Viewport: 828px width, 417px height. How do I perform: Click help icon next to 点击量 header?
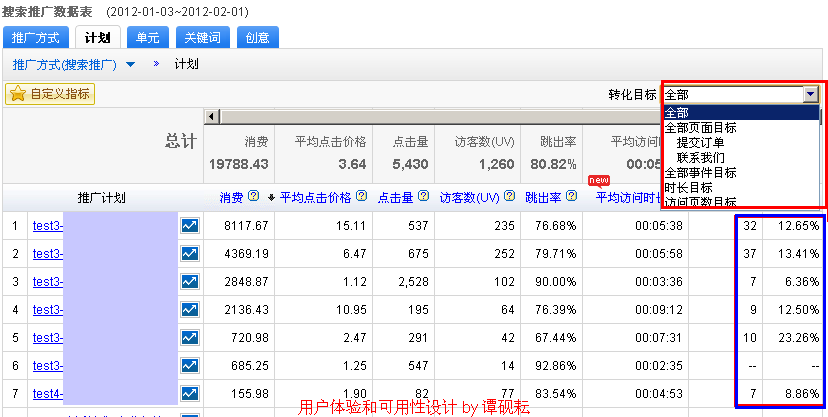pyautogui.click(x=424, y=196)
